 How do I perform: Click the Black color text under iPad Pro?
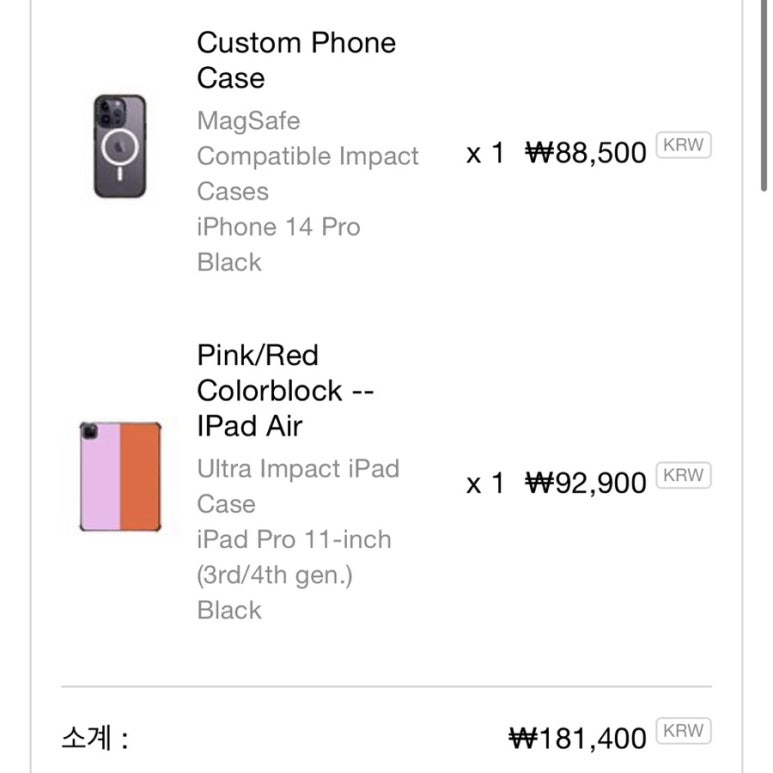(229, 610)
